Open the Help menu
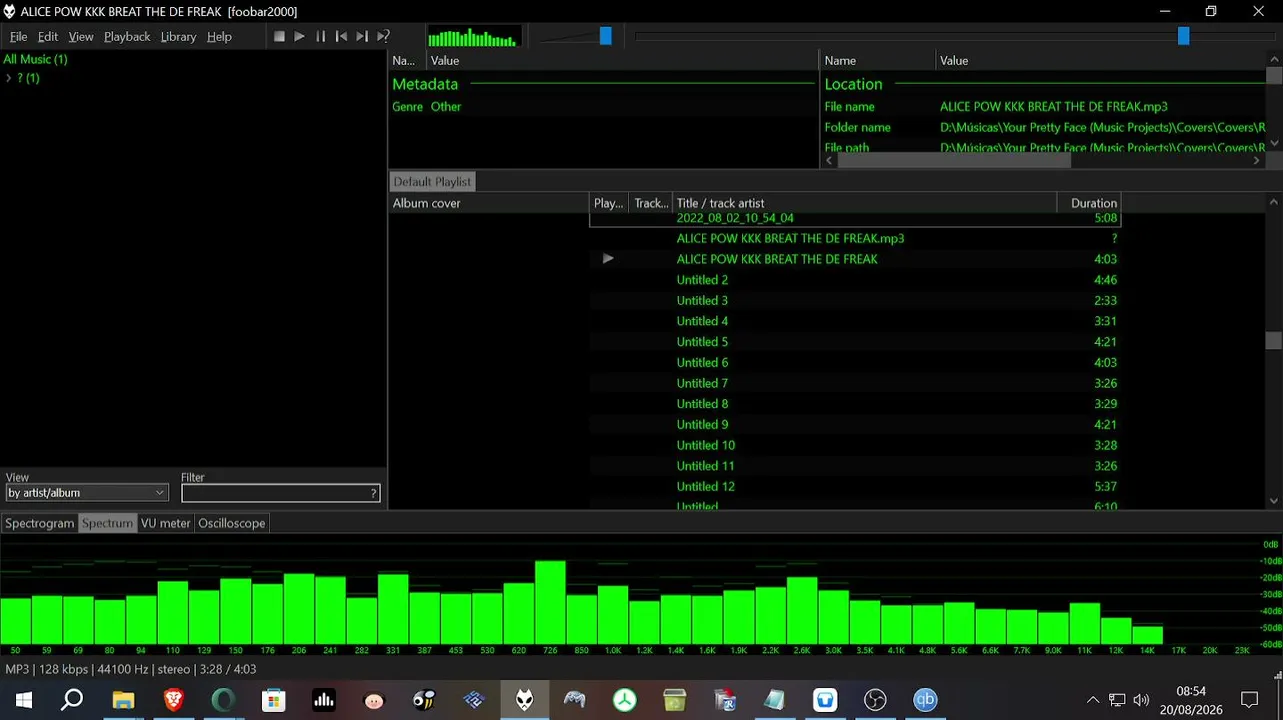The image size is (1283, 720). click(219, 37)
